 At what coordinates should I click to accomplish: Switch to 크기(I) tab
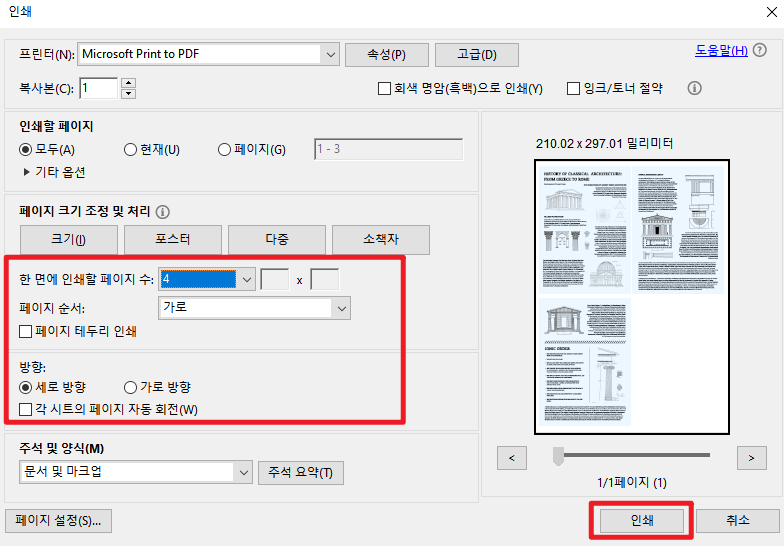point(68,240)
